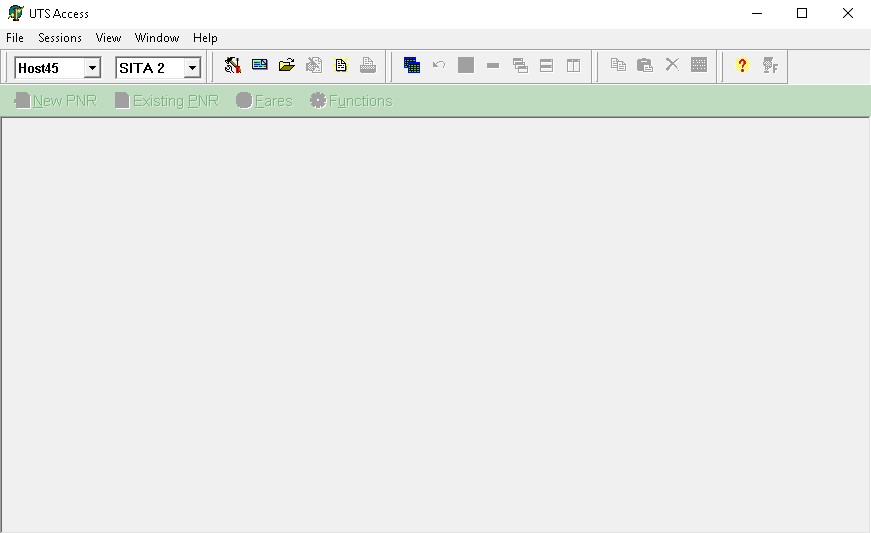
Task: Click the grayed function key F icon
Action: [770, 66]
